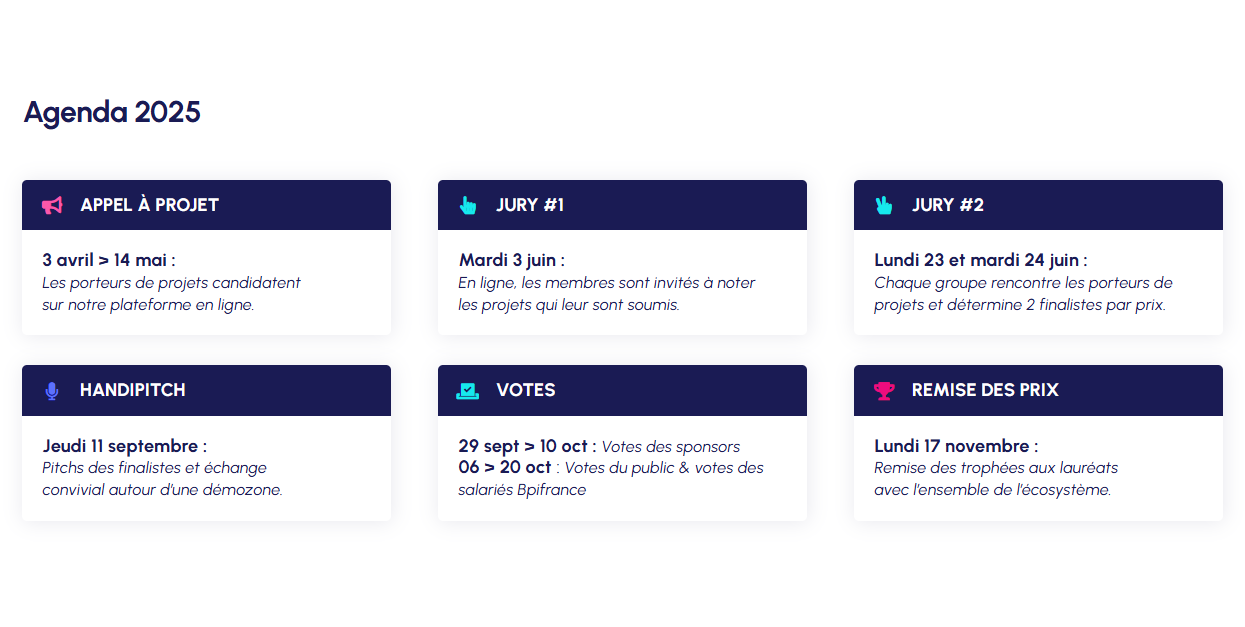Select the REMISE DES PRIX header
Viewport: 1245px width, 627px height.
(x=1038, y=391)
